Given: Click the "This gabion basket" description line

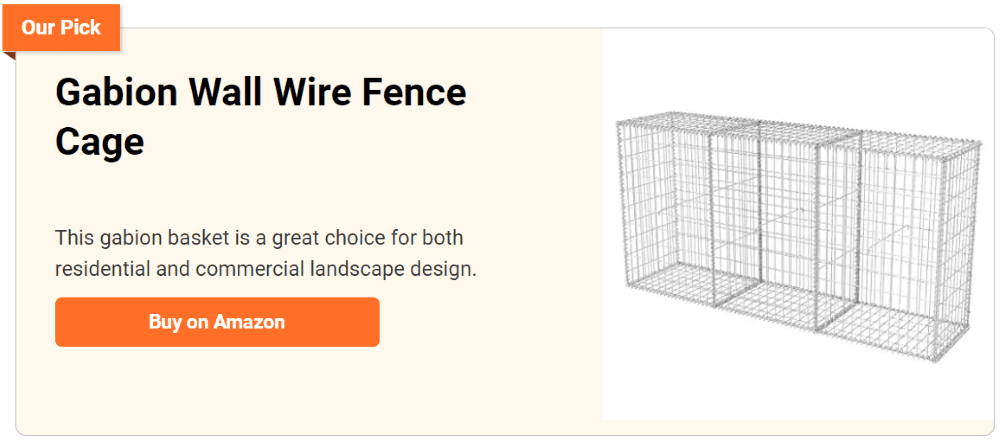Looking at the screenshot, I should click(x=259, y=238).
